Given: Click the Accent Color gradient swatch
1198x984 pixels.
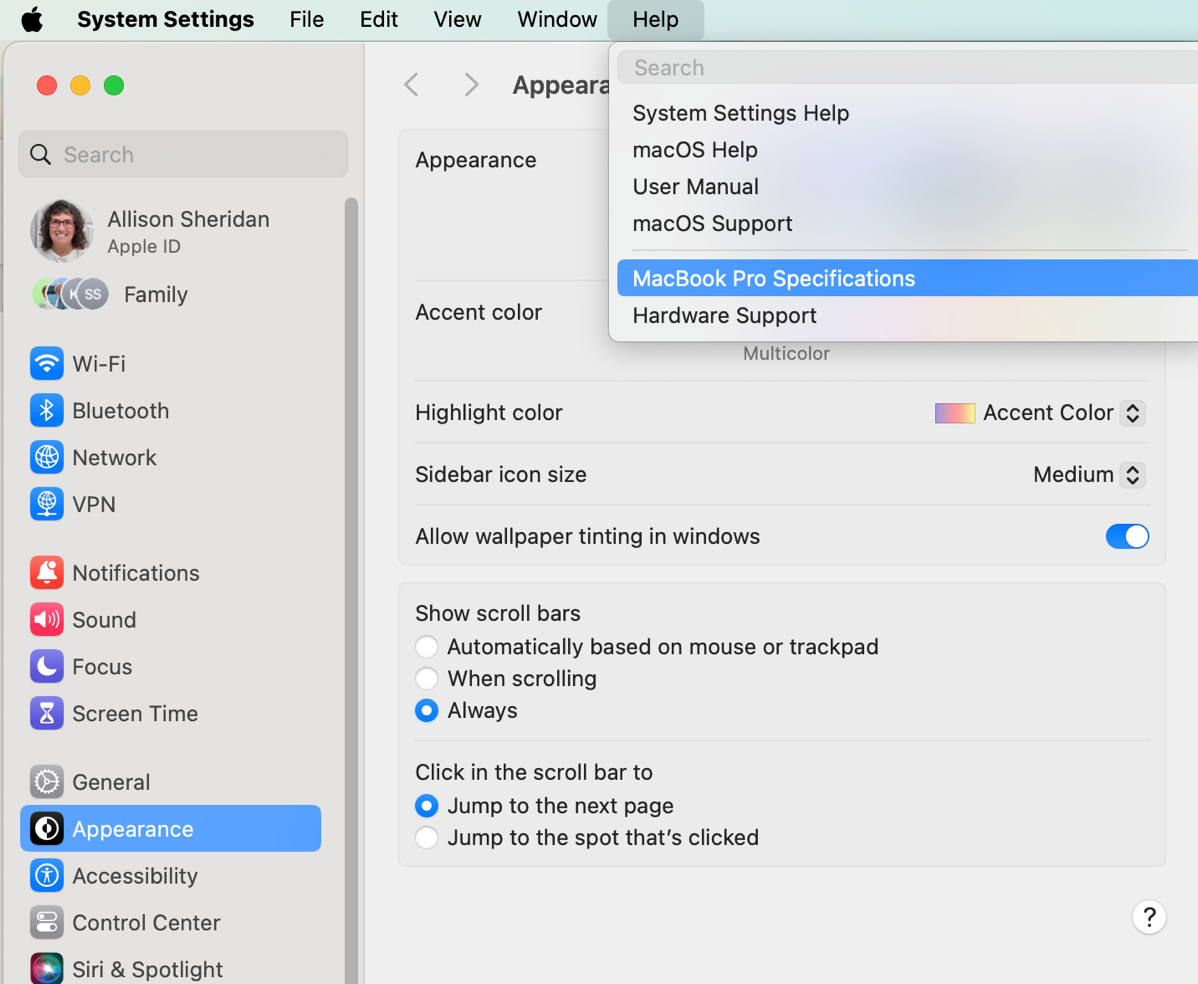Looking at the screenshot, I should [954, 413].
